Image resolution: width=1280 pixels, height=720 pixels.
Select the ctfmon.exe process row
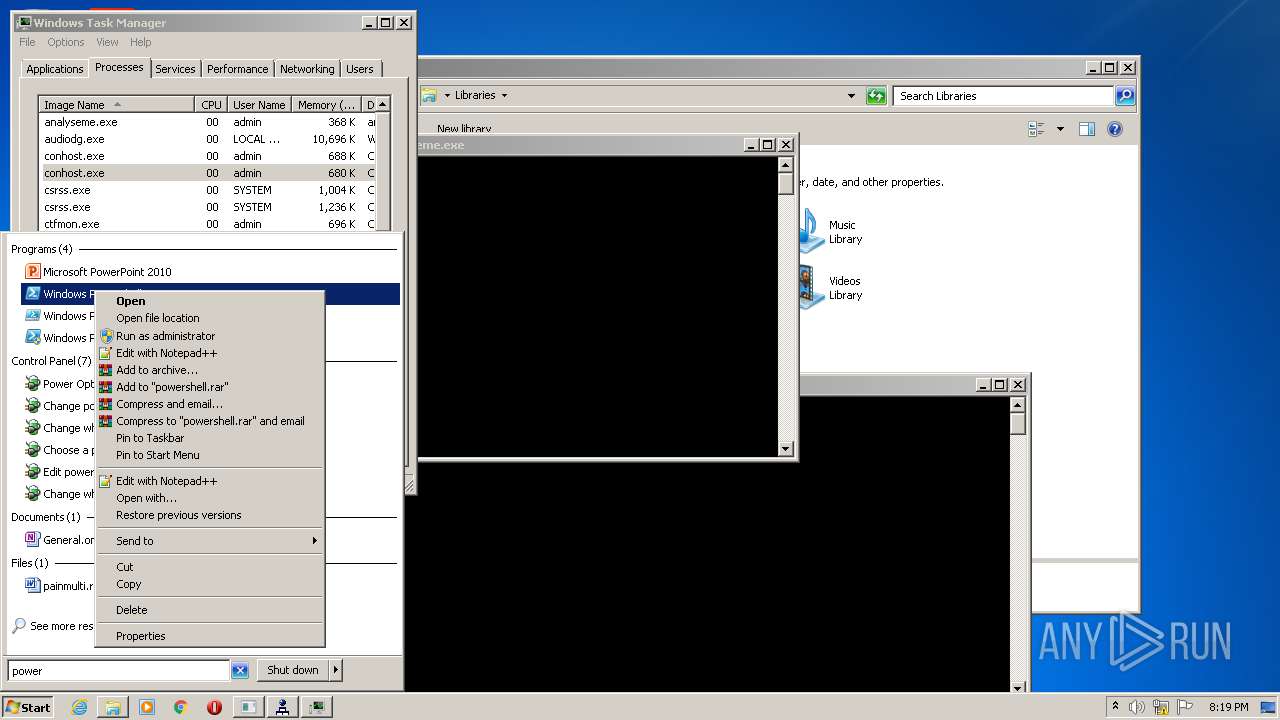coord(208,224)
